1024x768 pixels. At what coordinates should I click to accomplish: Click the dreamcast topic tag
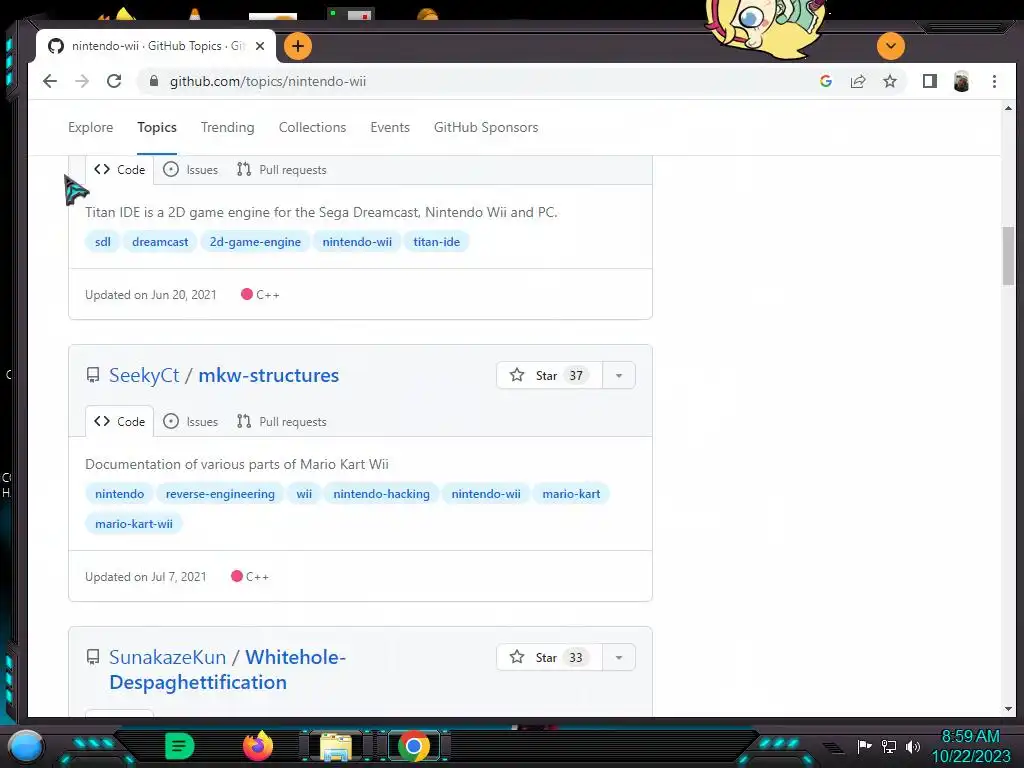click(160, 242)
